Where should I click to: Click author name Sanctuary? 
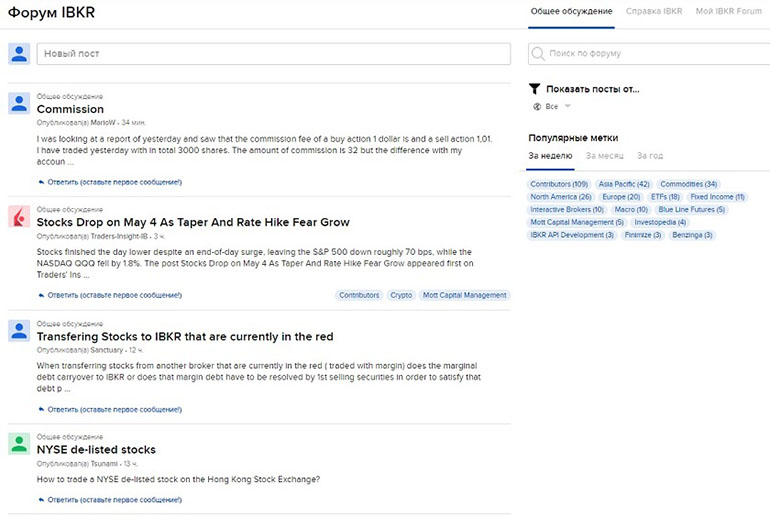point(107,350)
